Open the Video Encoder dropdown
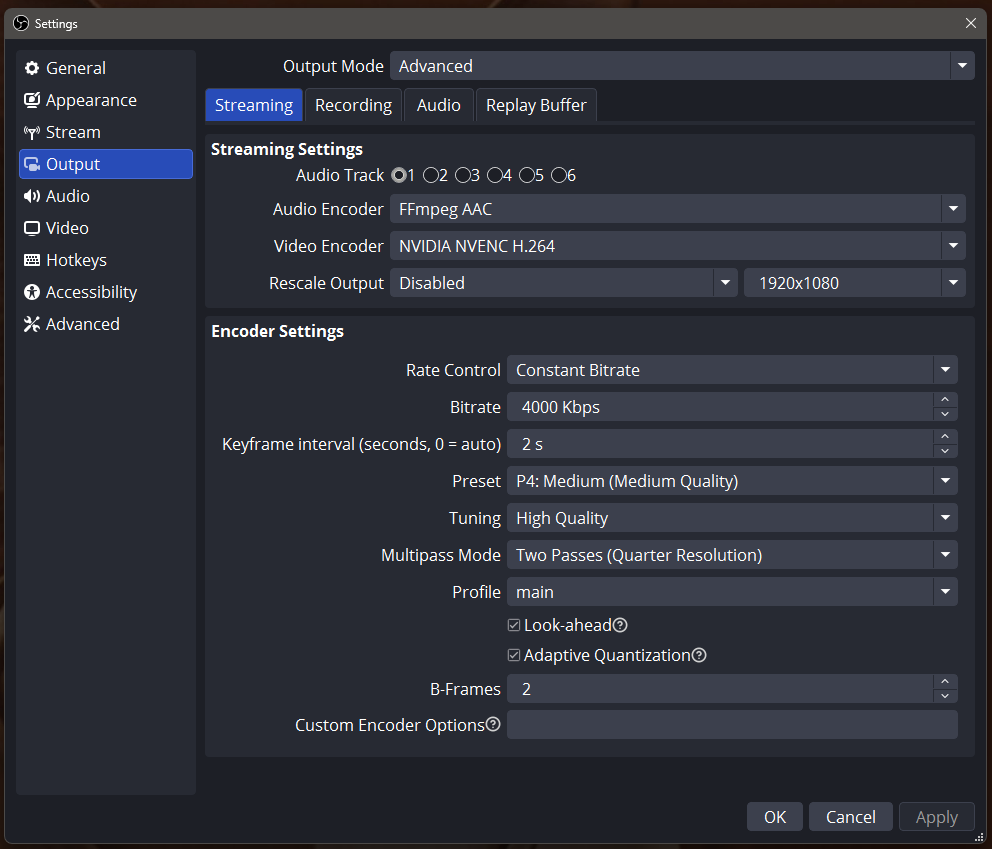This screenshot has height=849, width=992. [x=677, y=246]
